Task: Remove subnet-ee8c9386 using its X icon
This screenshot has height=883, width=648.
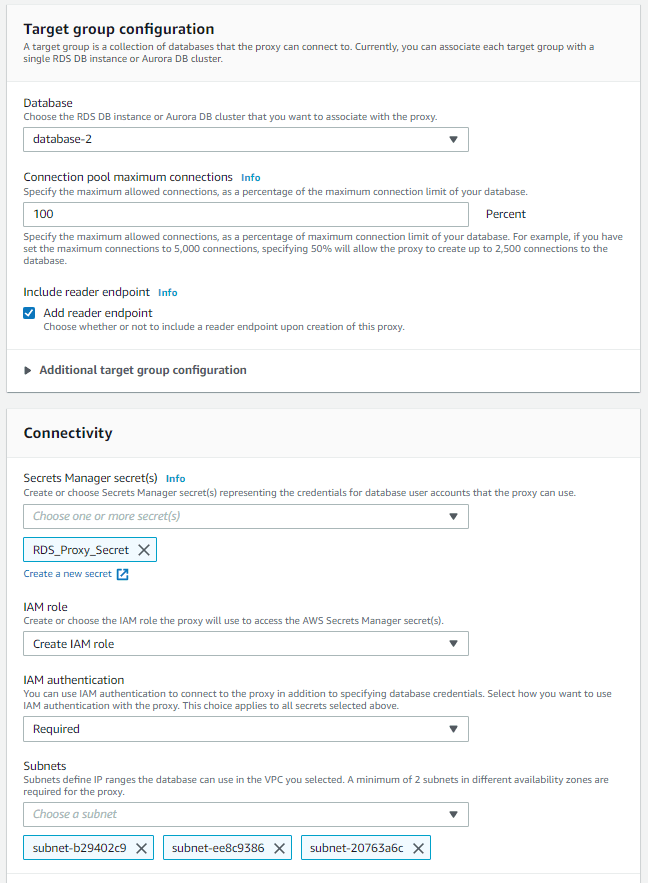Action: coord(279,848)
